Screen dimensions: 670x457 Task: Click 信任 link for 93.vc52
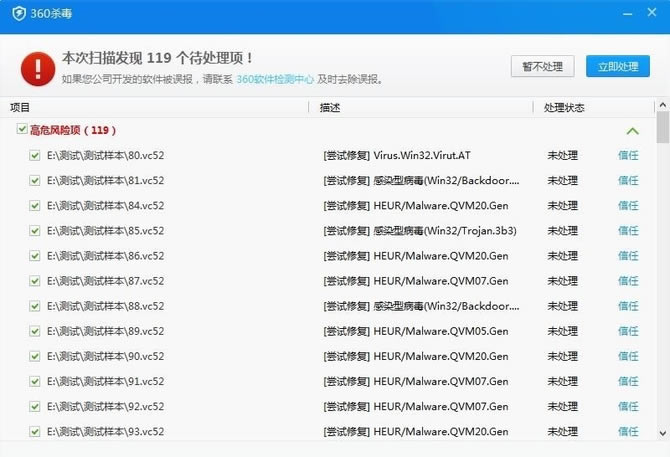pos(628,432)
